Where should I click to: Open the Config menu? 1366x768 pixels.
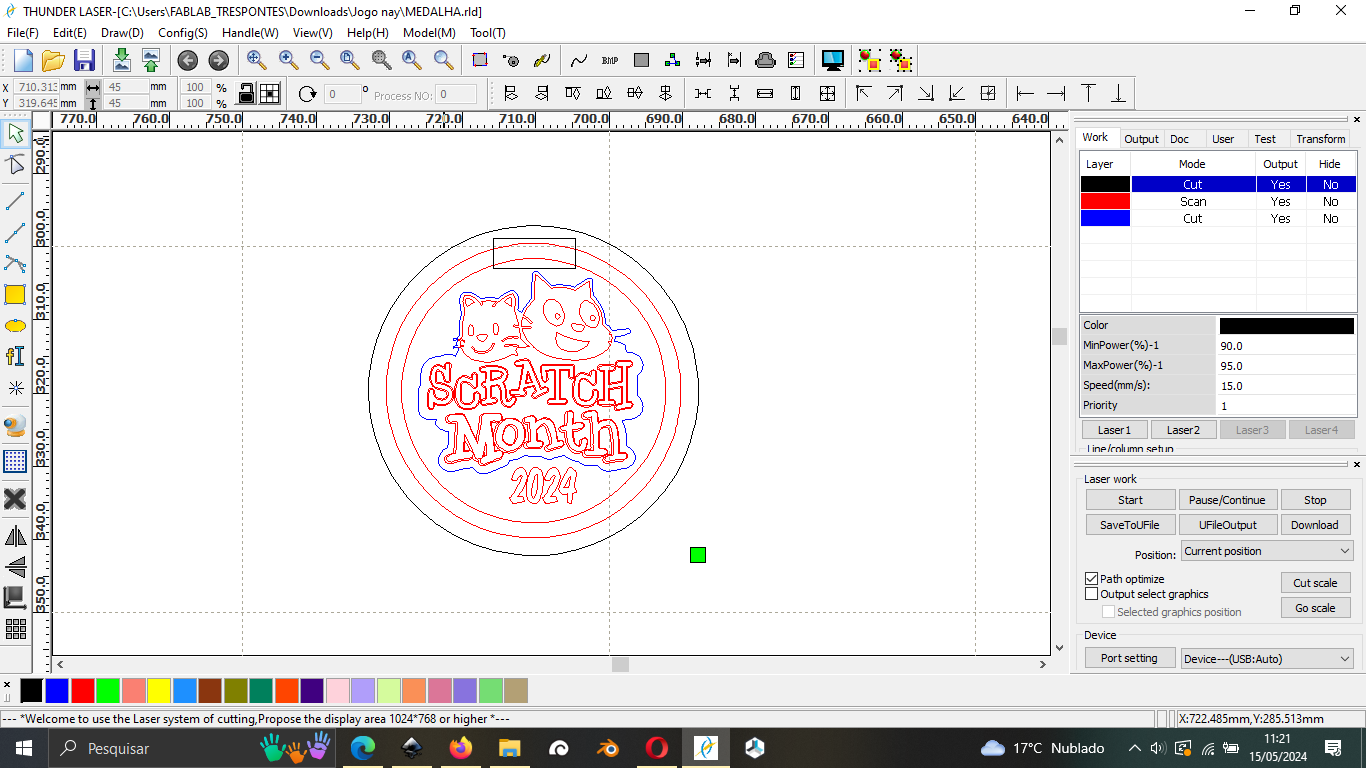point(183,33)
